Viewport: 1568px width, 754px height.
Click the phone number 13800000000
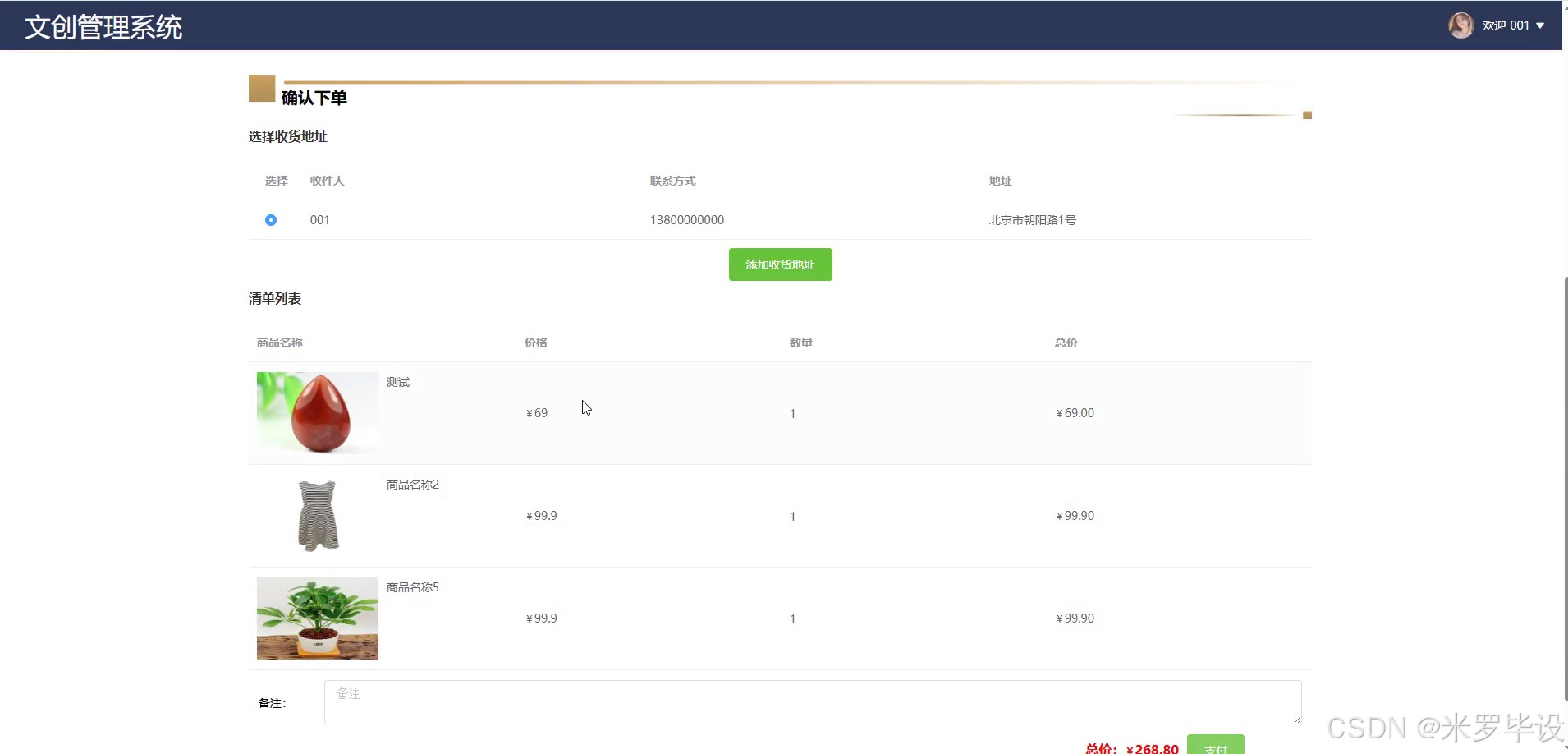687,220
